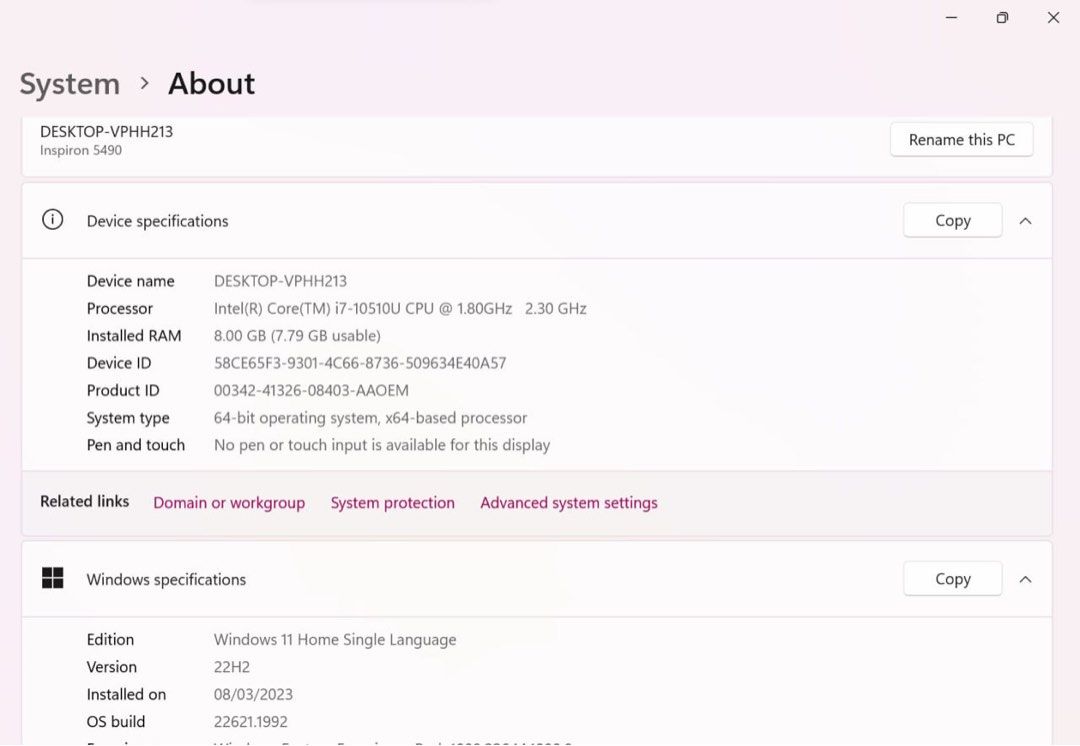Restore down the Settings window

pos(1002,18)
